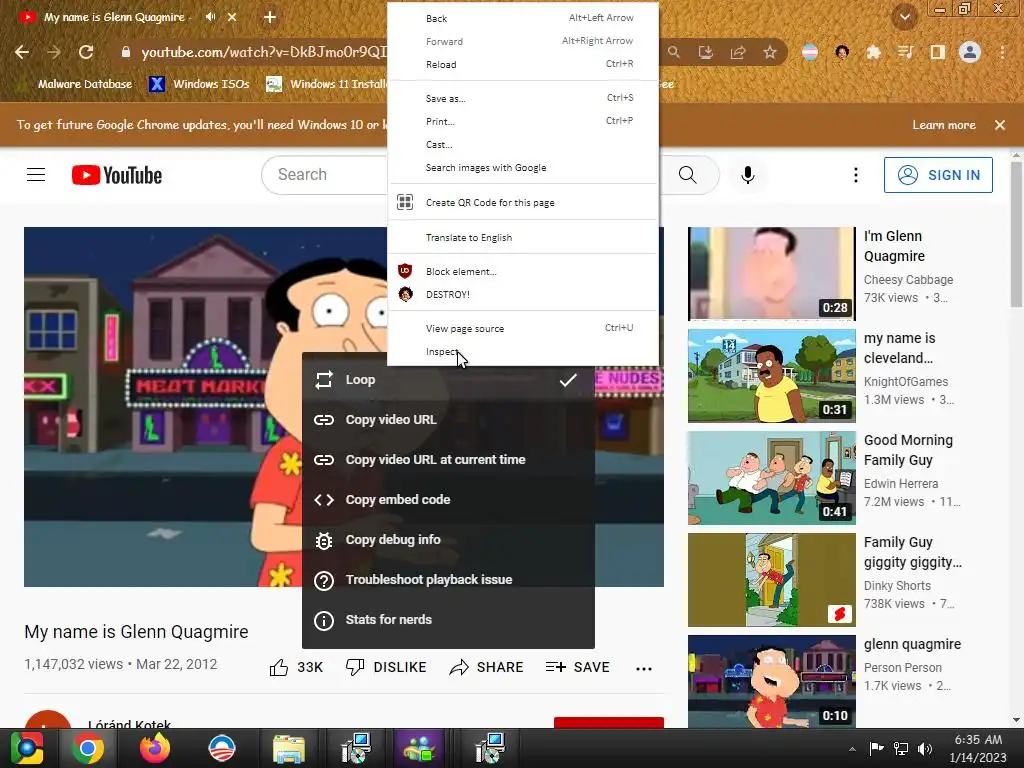Expand the tab search chevron

pos(904,17)
